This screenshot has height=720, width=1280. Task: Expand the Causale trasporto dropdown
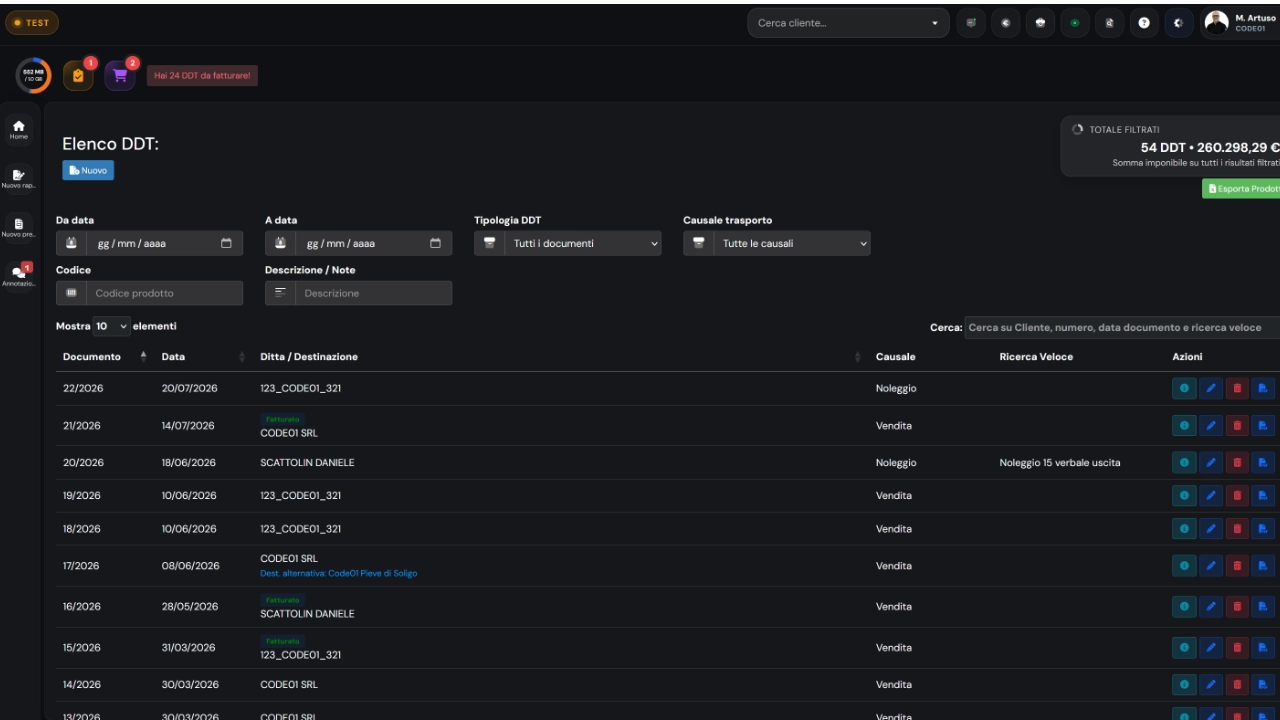click(x=777, y=243)
